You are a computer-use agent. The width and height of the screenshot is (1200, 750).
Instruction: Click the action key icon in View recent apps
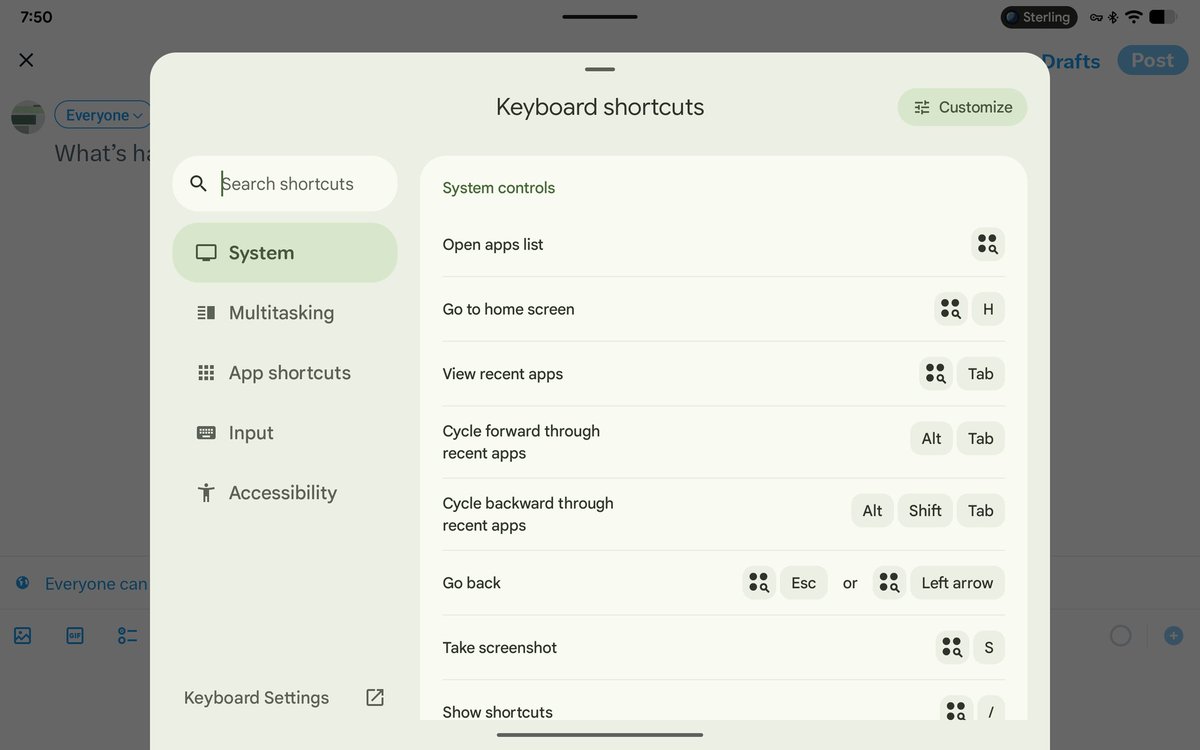(x=936, y=374)
